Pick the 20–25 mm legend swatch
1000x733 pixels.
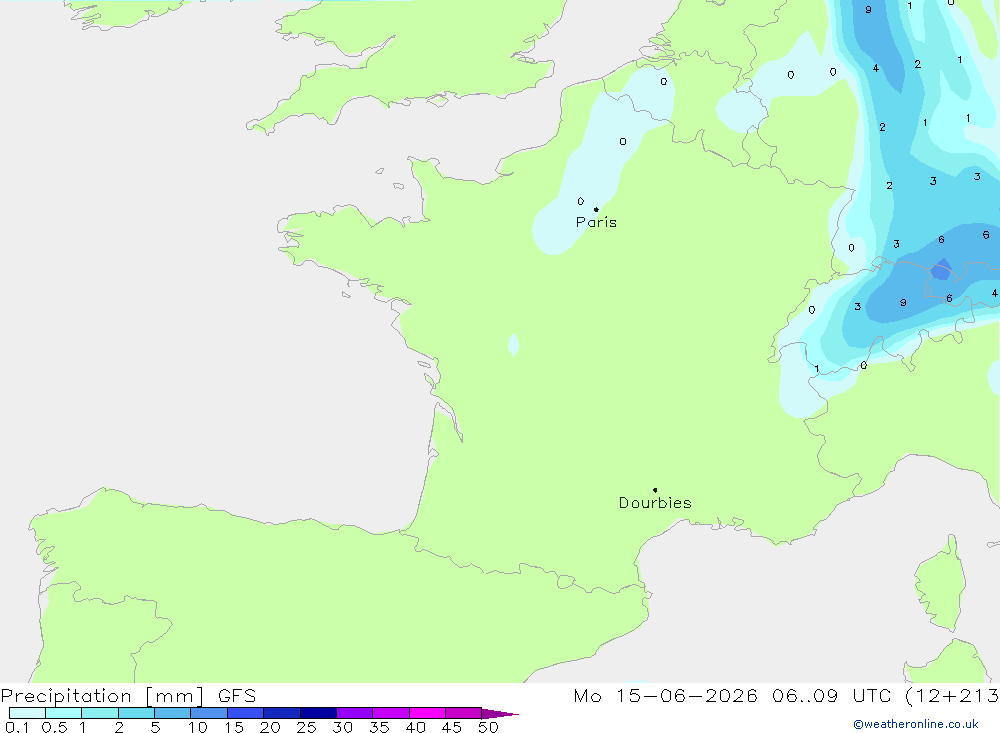click(x=282, y=713)
